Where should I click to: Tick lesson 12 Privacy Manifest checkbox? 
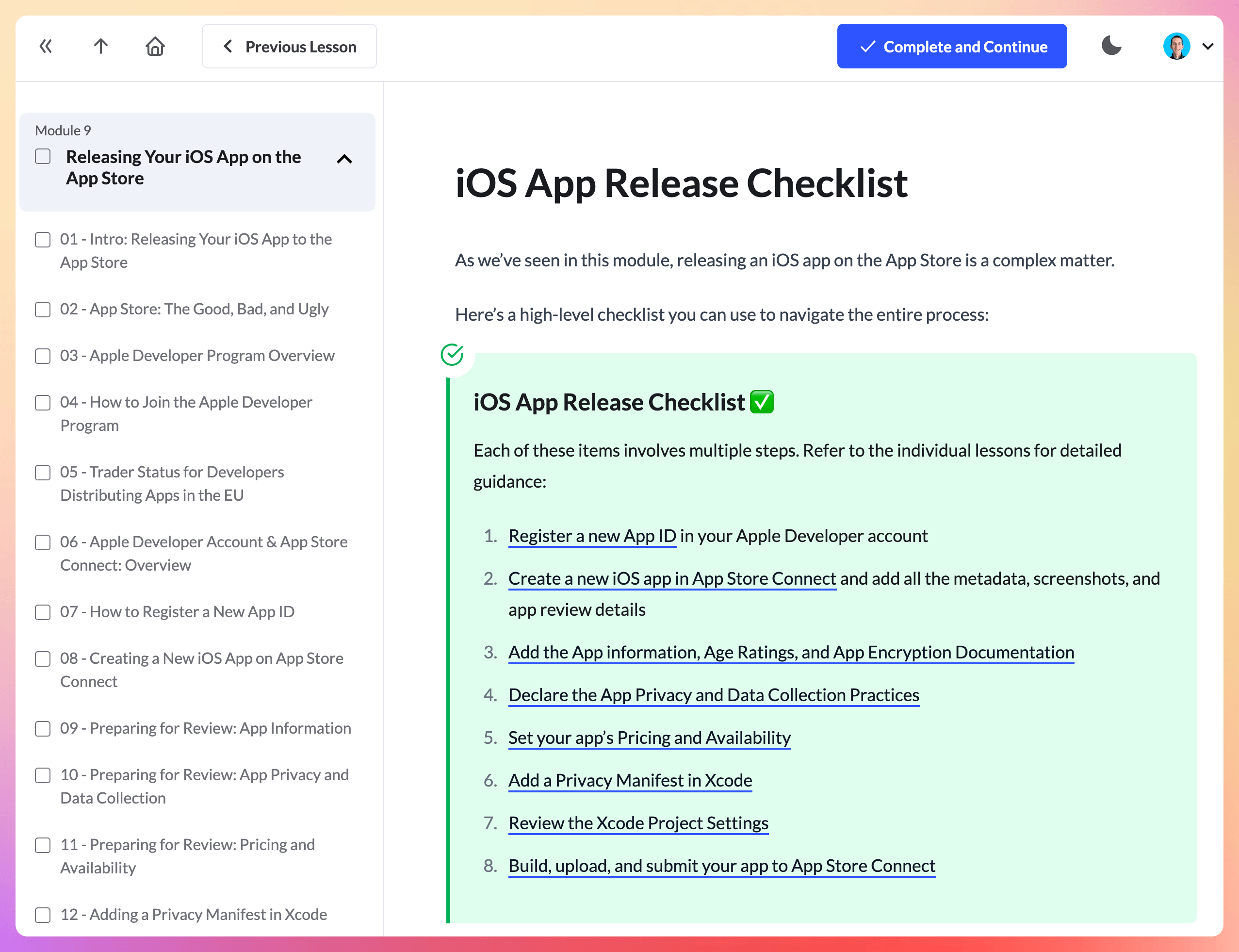43,915
